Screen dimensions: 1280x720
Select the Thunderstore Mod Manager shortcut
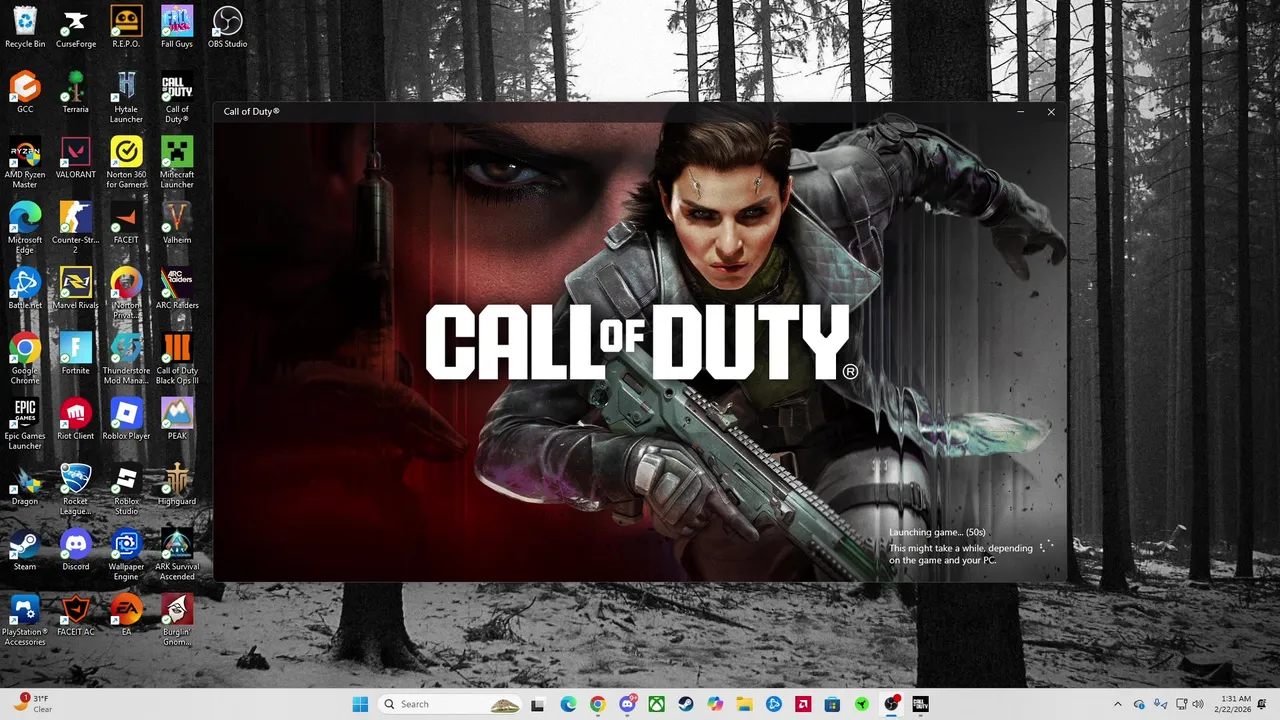point(126,359)
